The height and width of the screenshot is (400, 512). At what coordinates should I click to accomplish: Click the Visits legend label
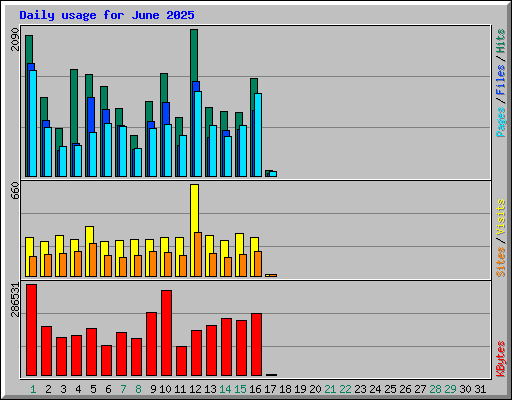[x=501, y=218]
